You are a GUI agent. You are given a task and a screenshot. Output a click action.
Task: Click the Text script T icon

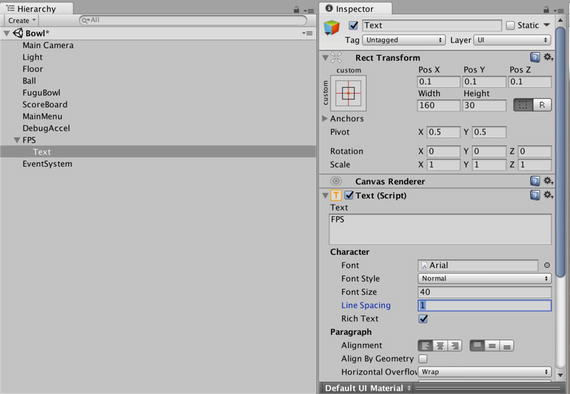point(336,196)
